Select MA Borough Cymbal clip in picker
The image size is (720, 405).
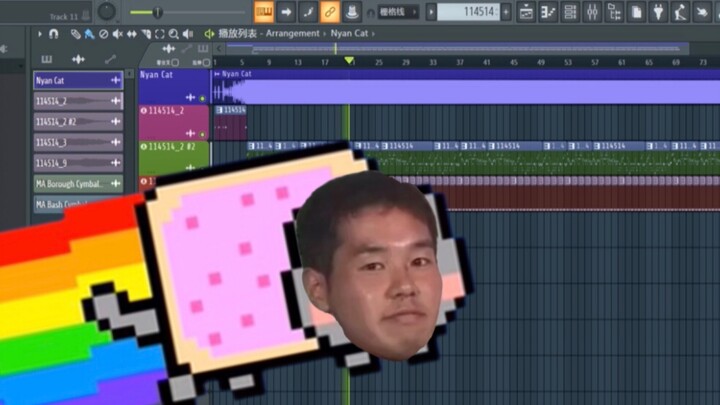pyautogui.click(x=78, y=184)
